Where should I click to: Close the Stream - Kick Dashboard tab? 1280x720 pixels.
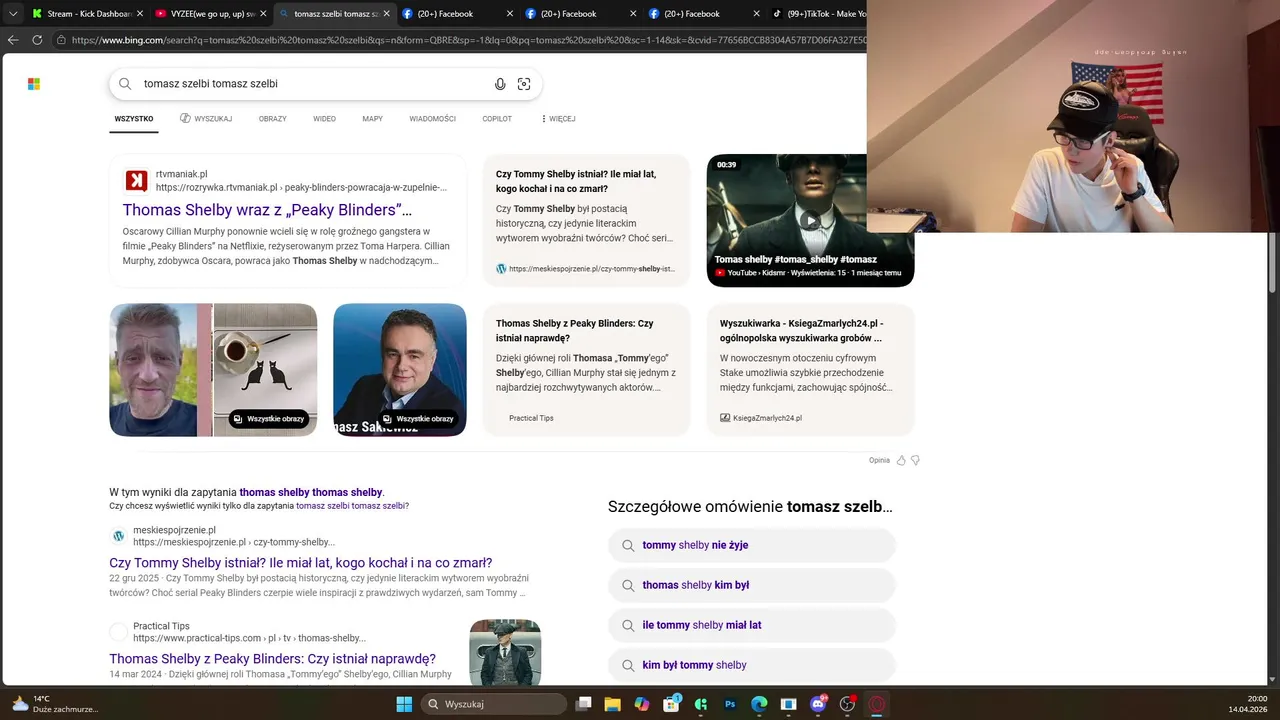click(x=140, y=14)
